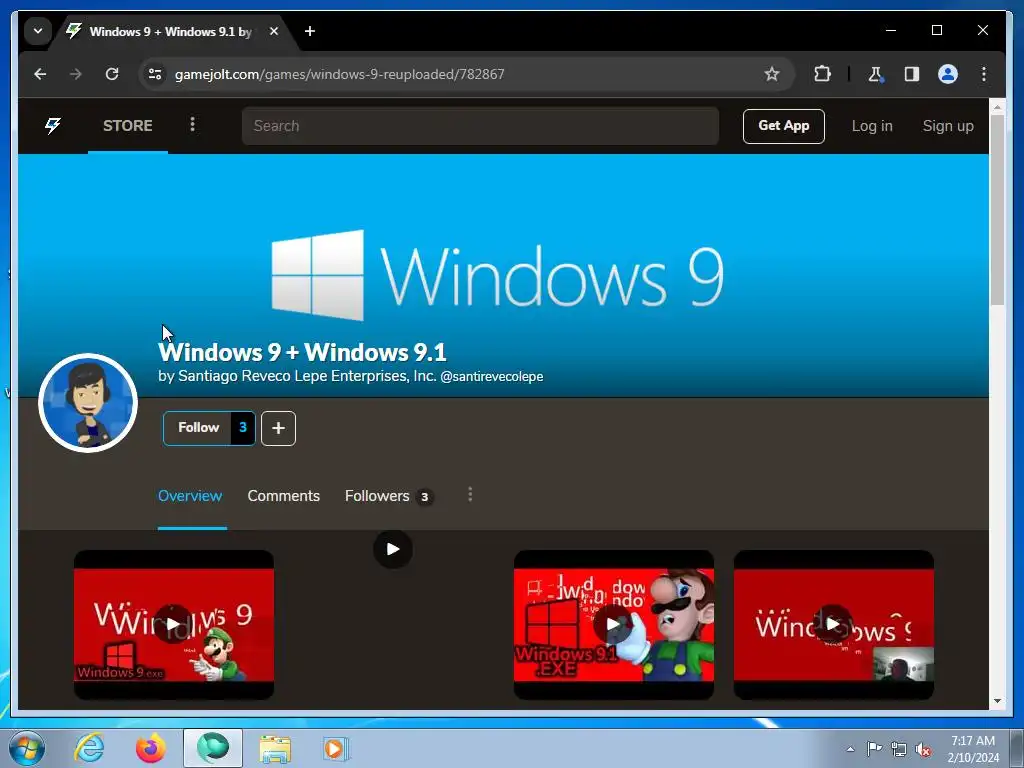The image size is (1024, 768).
Task: Open a new browser tab
Action: (x=310, y=31)
